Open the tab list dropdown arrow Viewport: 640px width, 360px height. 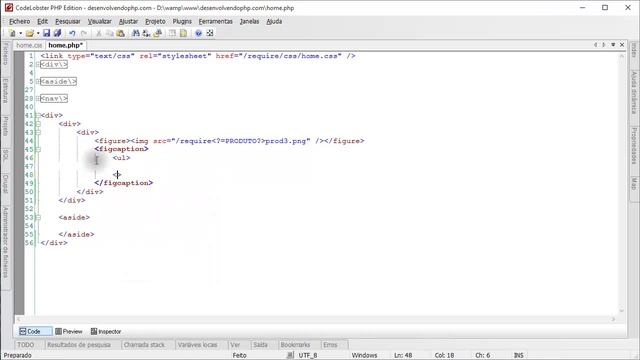(x=613, y=44)
